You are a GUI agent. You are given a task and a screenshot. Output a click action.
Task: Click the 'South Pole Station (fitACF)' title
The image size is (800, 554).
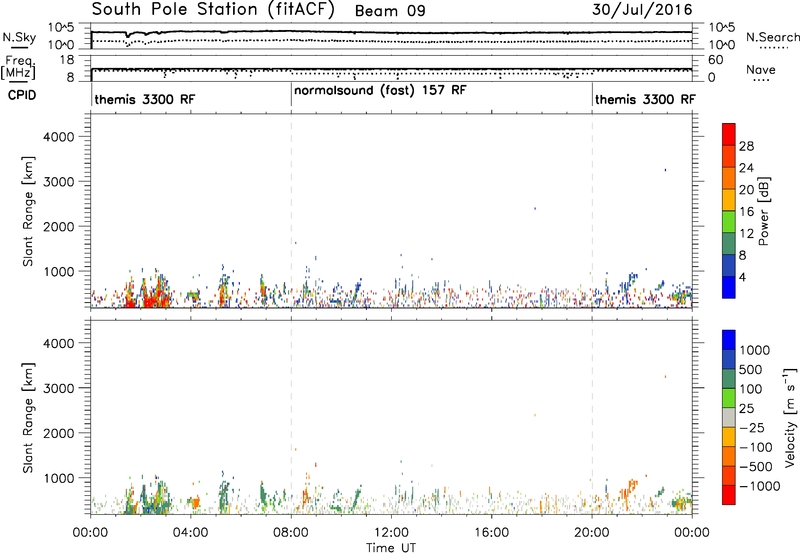(x=213, y=10)
